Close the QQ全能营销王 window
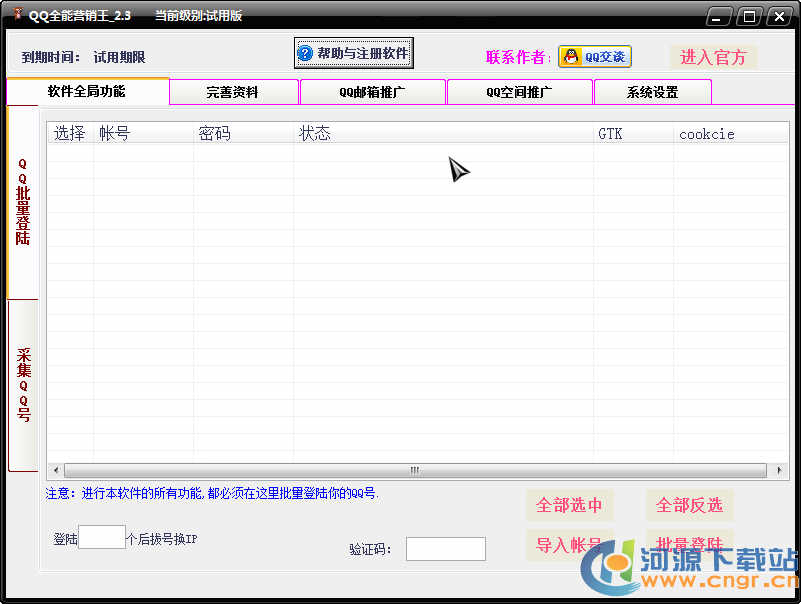Image resolution: width=801 pixels, height=604 pixels. (779, 16)
